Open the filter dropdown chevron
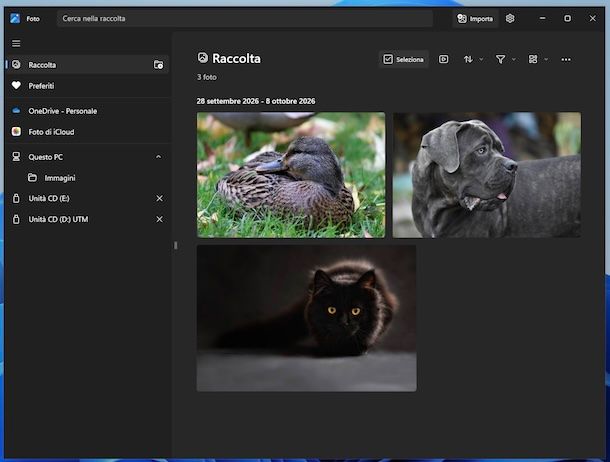This screenshot has width=610, height=462. coord(514,60)
